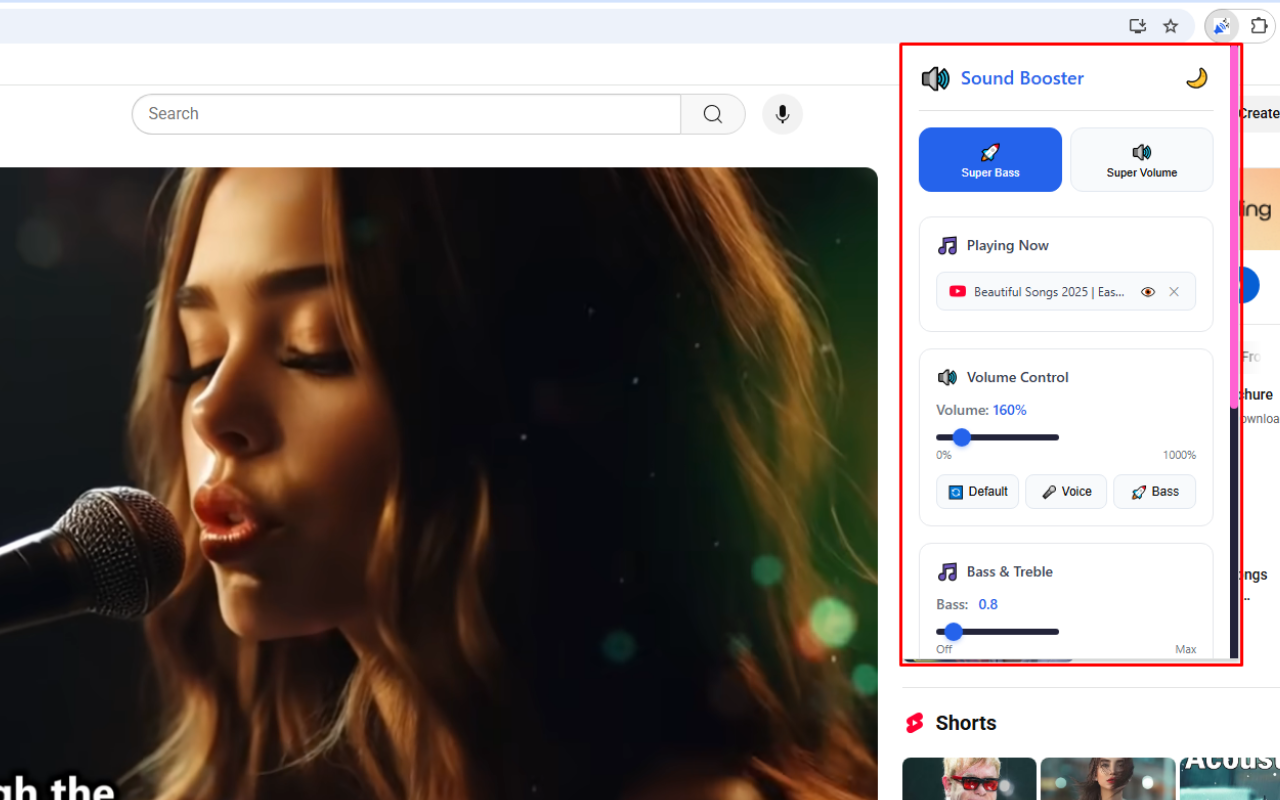Click the "160%" volume value
Viewport: 1280px width, 800px height.
point(1010,410)
